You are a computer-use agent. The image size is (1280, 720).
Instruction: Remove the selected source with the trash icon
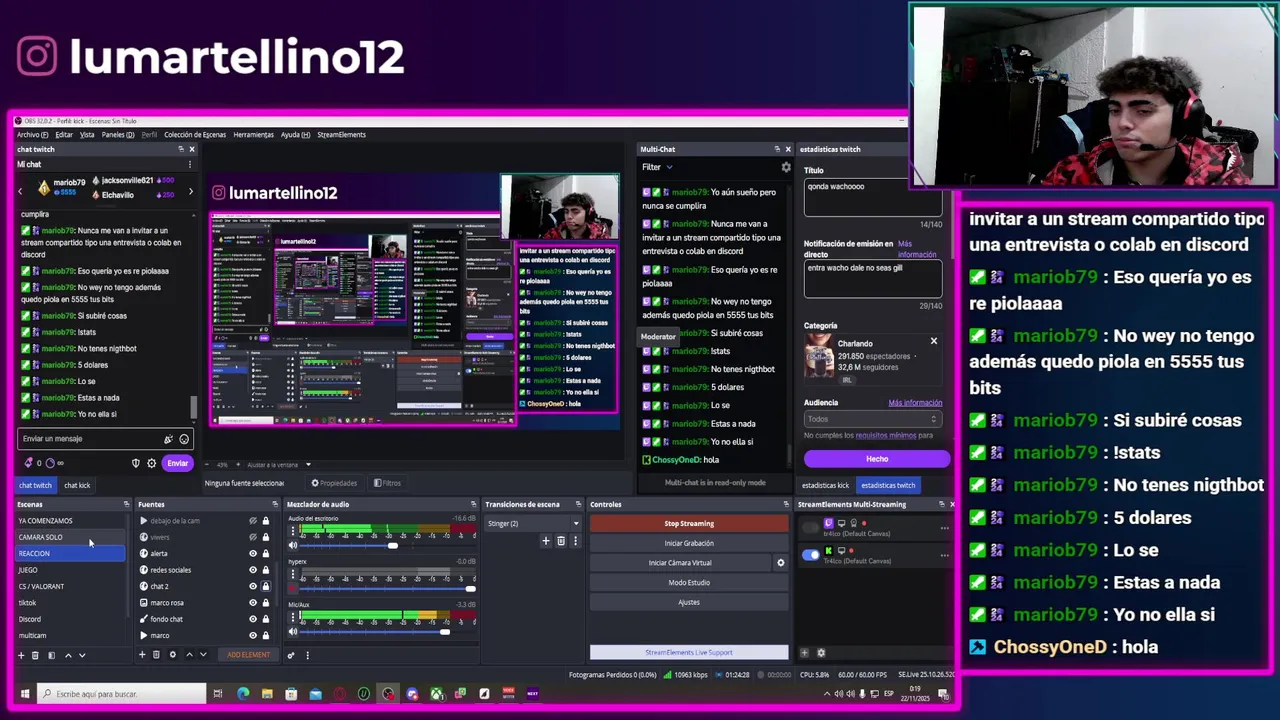point(156,655)
